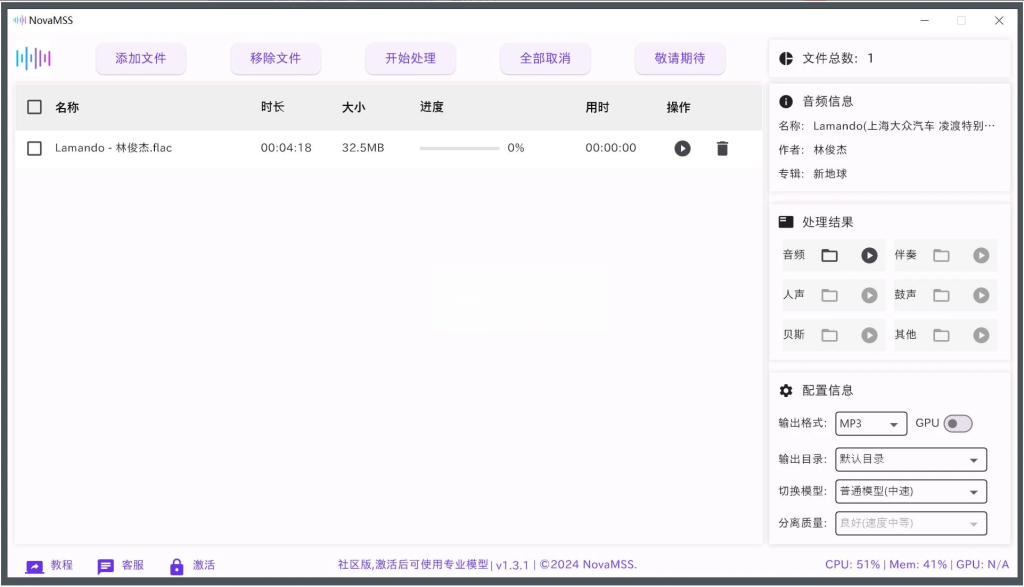The height and width of the screenshot is (587, 1024).
Task: Play the 贝斯 result
Action: coord(869,335)
